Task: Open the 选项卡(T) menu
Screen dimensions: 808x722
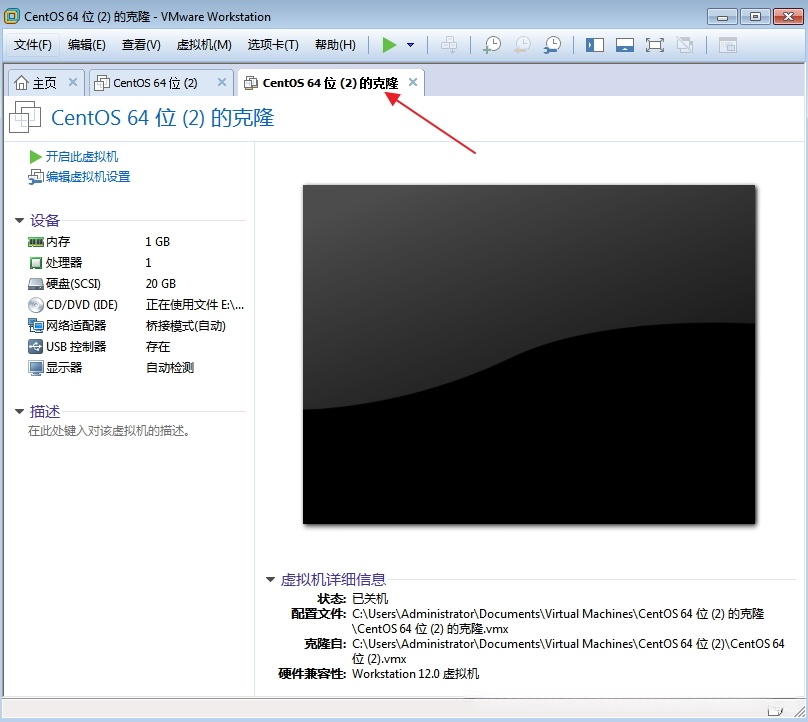Action: pos(273,45)
